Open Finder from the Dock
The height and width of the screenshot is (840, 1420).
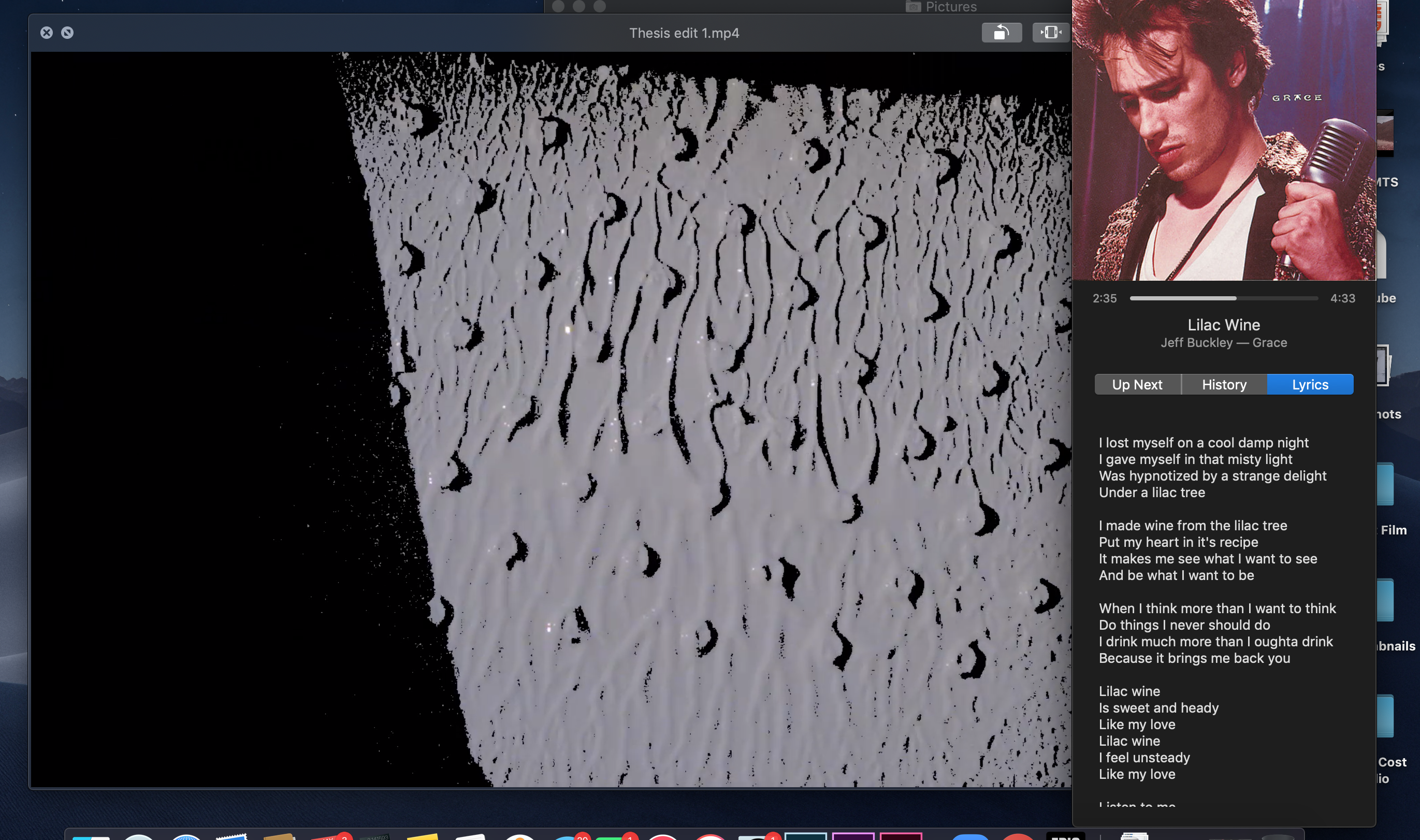[x=91, y=836]
